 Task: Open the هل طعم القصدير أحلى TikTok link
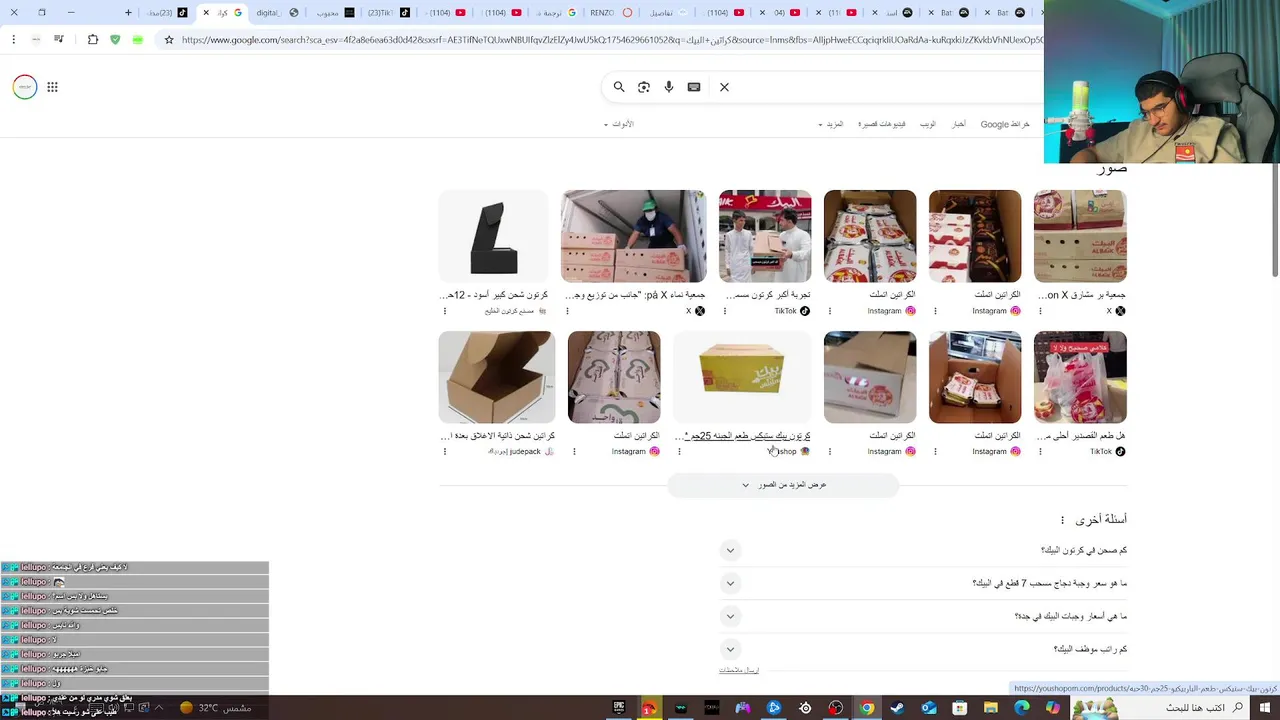(1080, 436)
